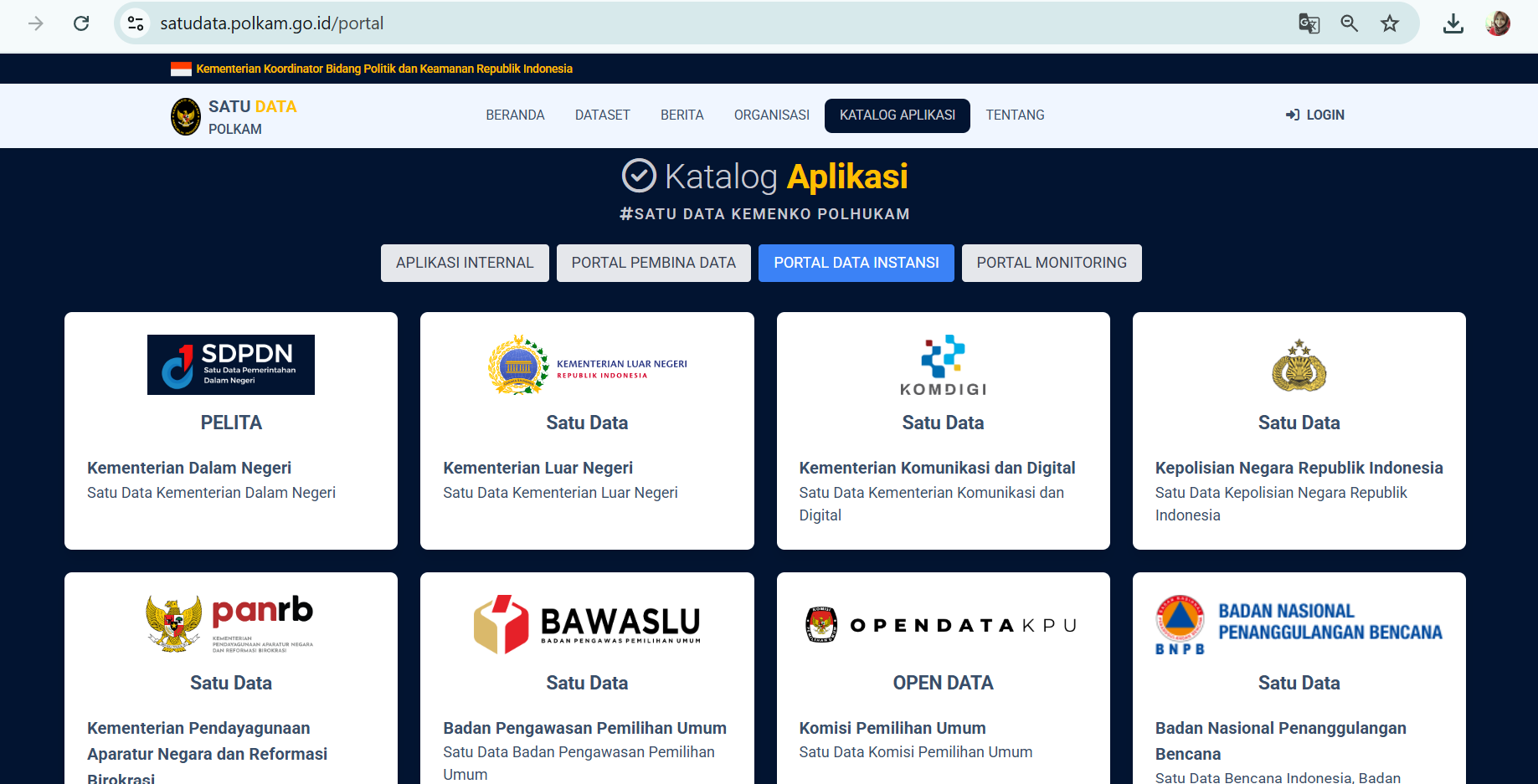
Task: Click the translate page icon
Action: [x=1309, y=23]
